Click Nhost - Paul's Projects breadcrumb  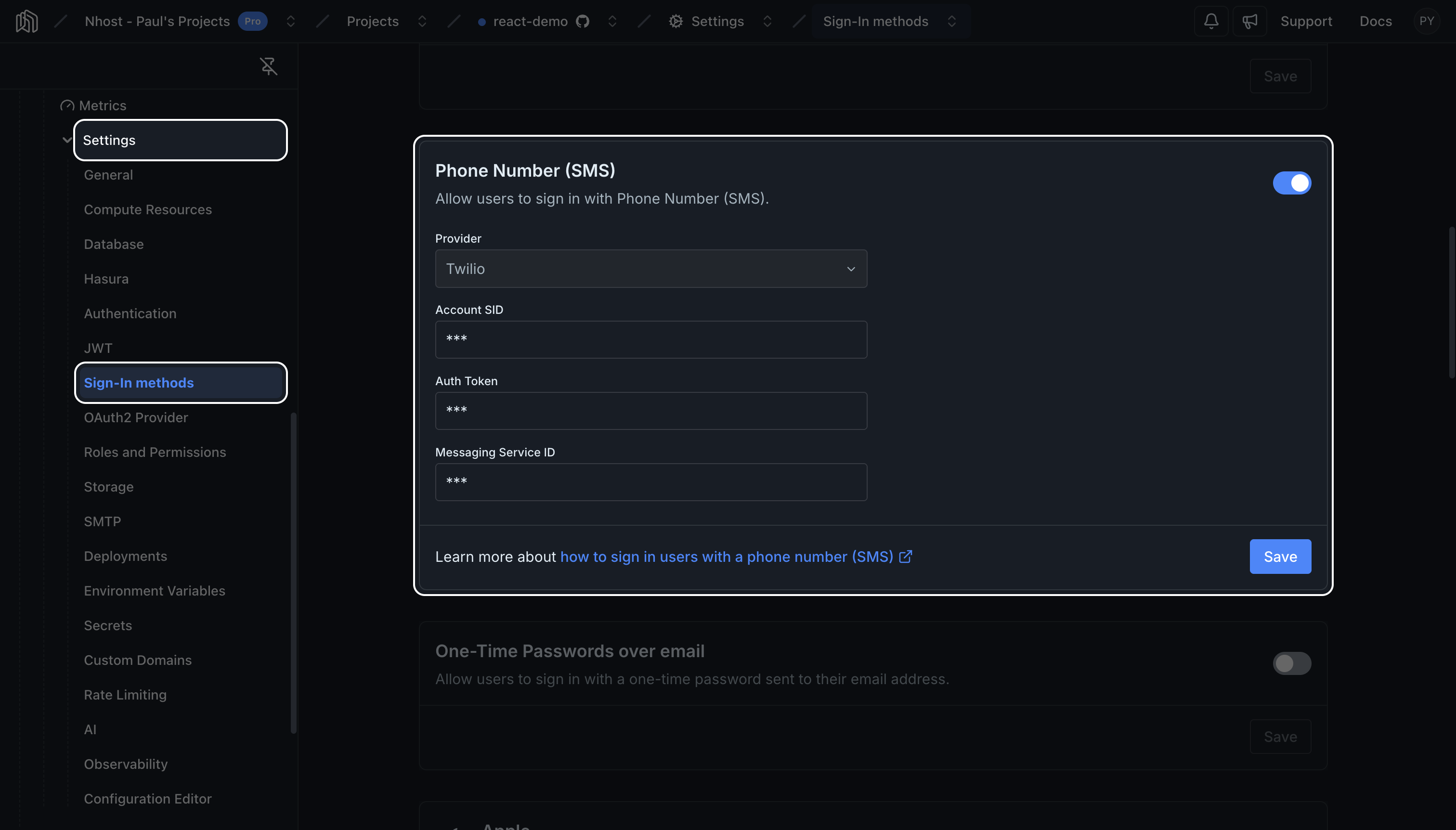tap(157, 21)
